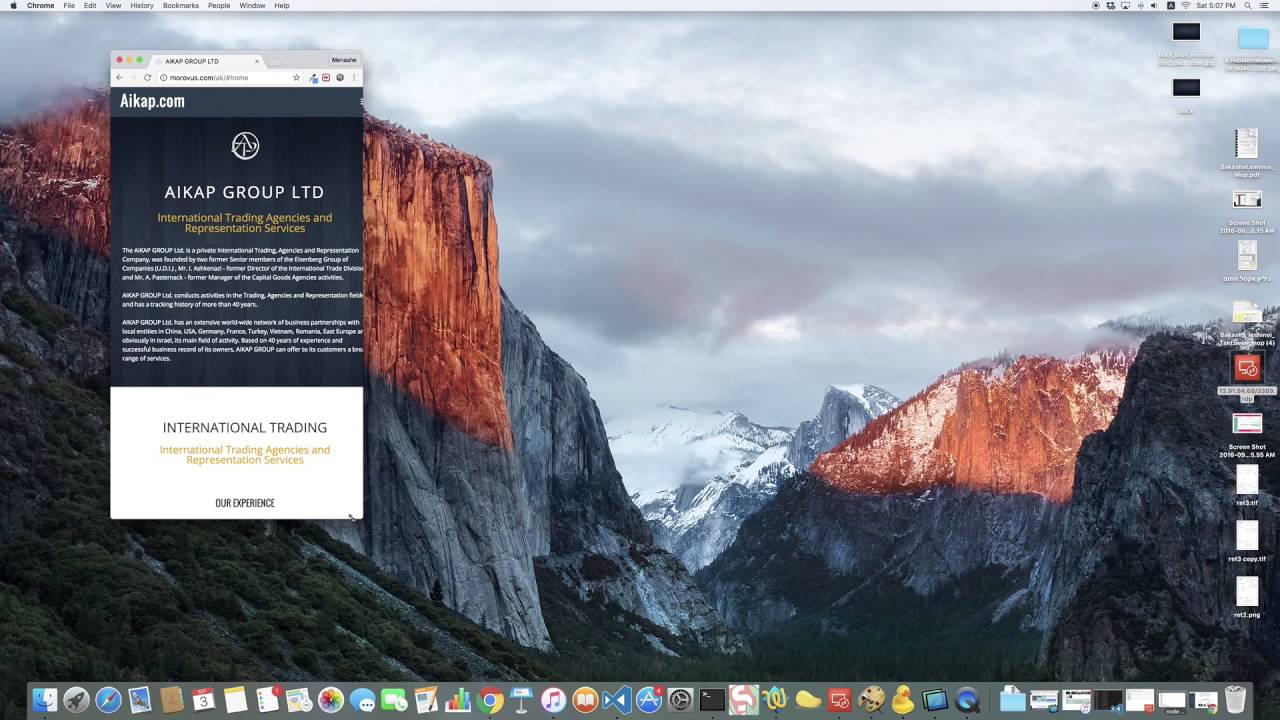
Task: Open iTunes from the Dock
Action: pyautogui.click(x=553, y=700)
